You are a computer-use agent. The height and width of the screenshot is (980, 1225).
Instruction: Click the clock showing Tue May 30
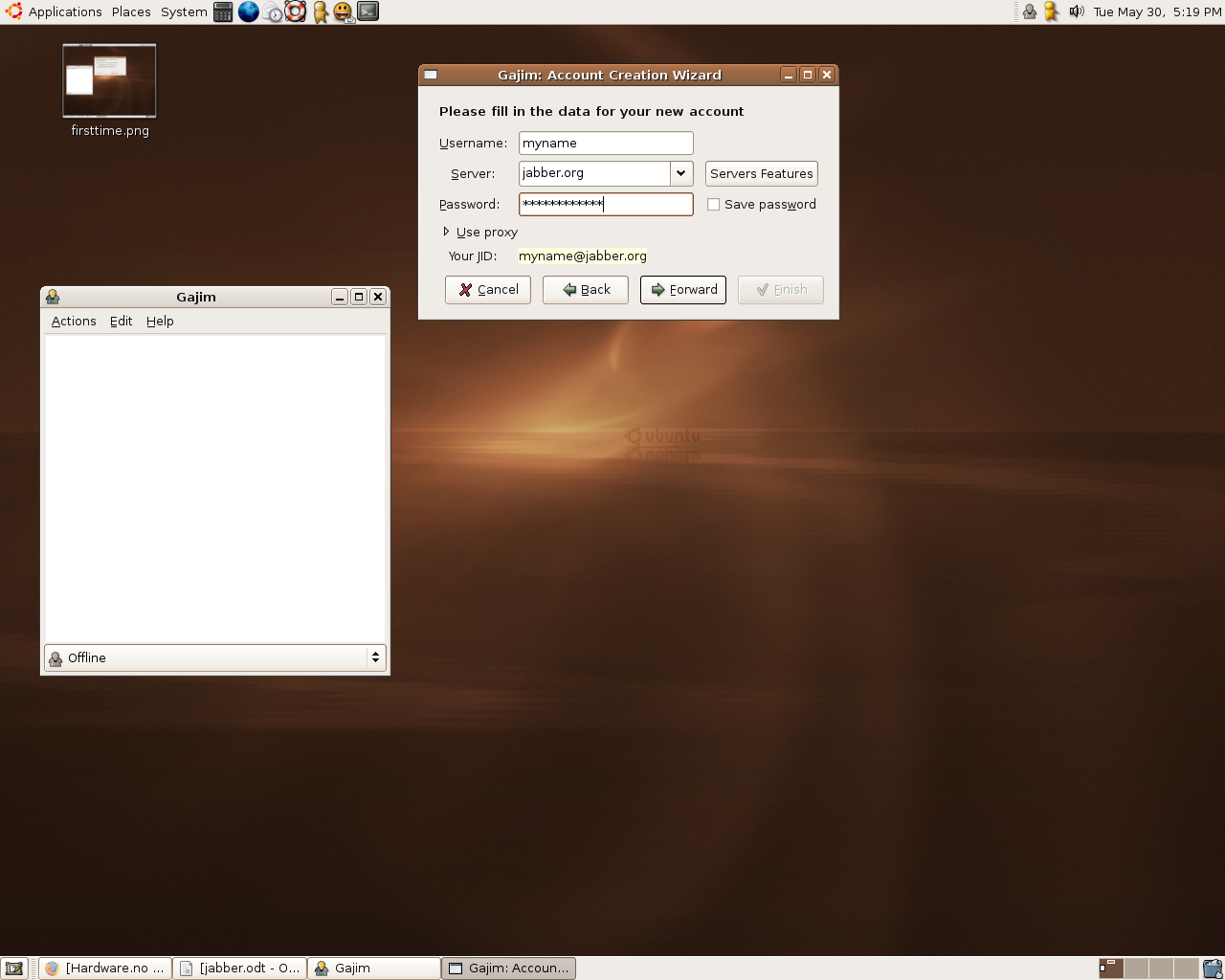click(1157, 11)
